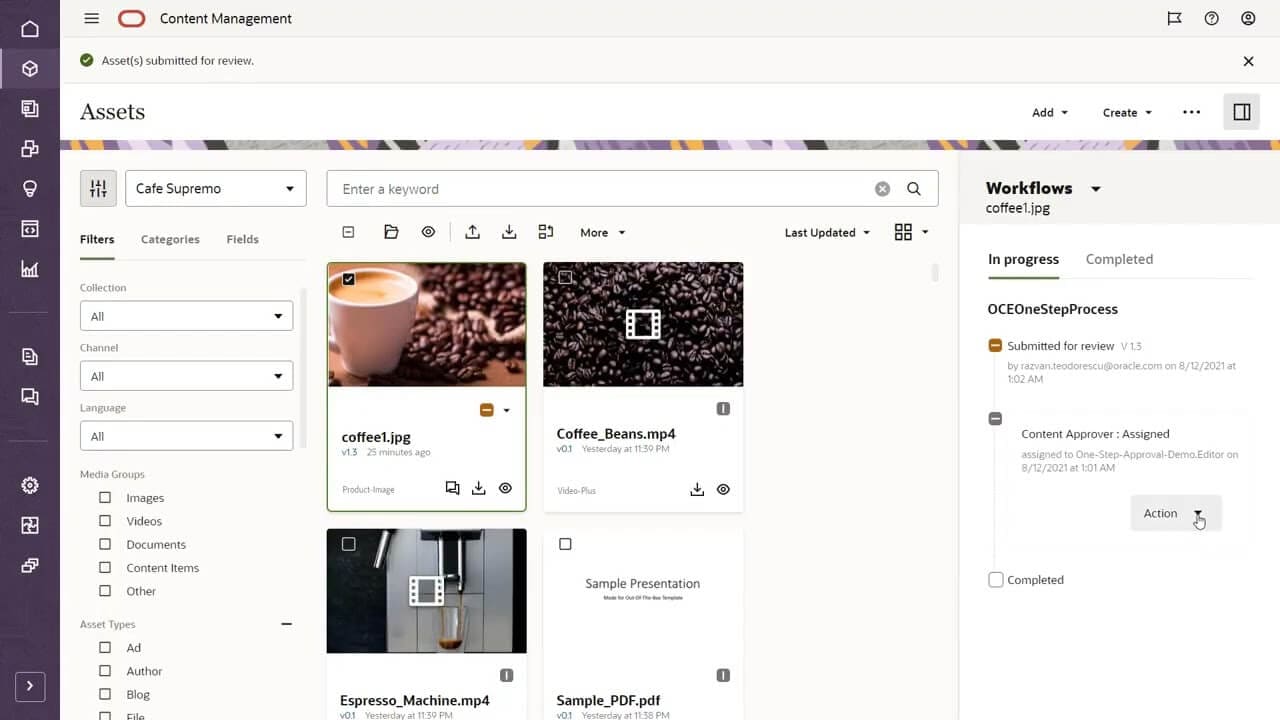Open the Add menu button
Viewport: 1280px width, 720px height.
point(1050,112)
